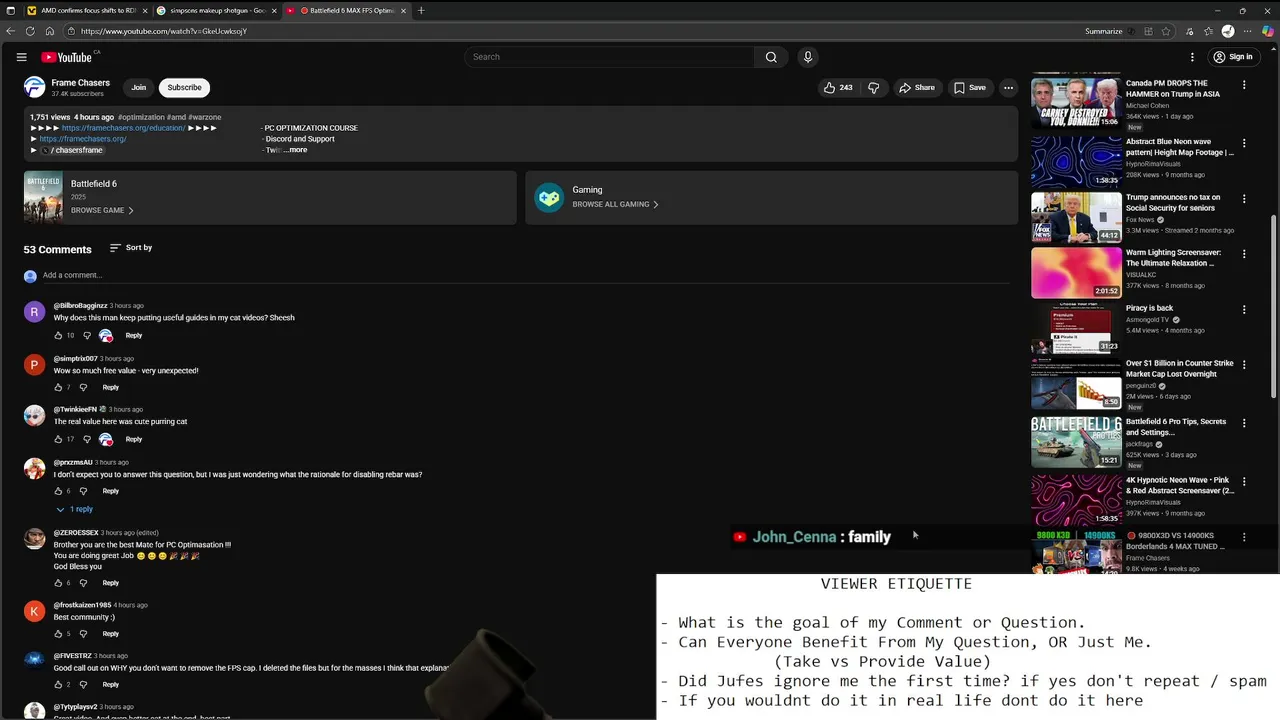Open more video actions ellipsis next to Save

[1008, 88]
